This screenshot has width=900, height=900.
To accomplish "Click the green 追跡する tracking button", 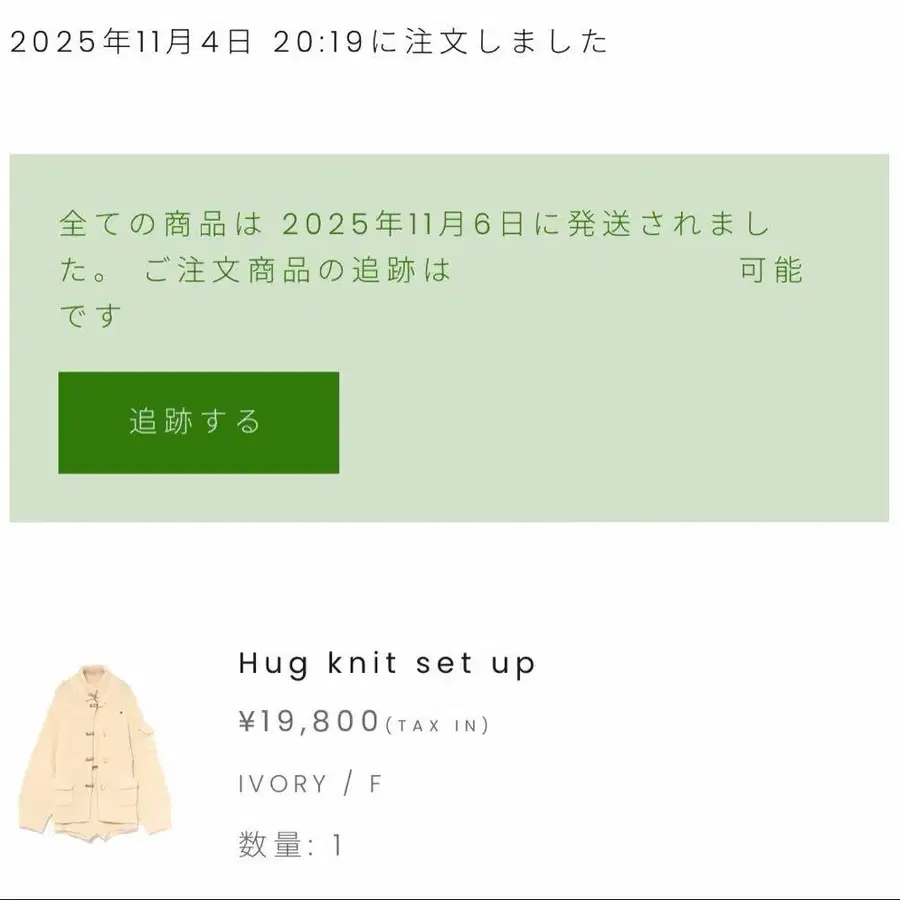I will (199, 422).
